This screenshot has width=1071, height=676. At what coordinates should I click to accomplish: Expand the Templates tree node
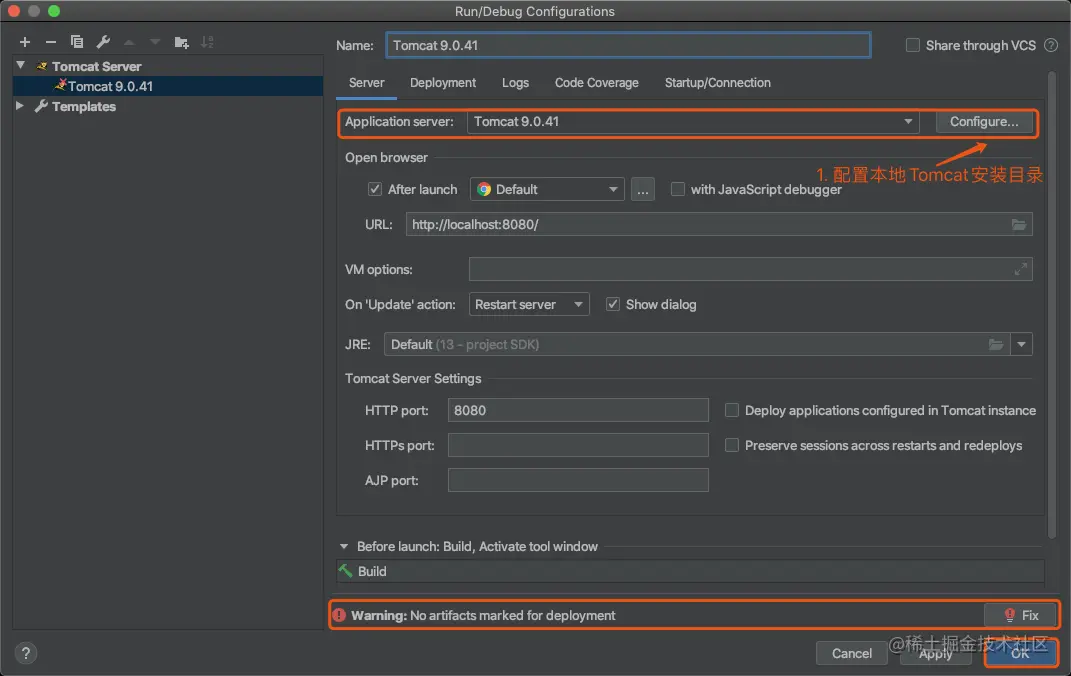point(19,106)
